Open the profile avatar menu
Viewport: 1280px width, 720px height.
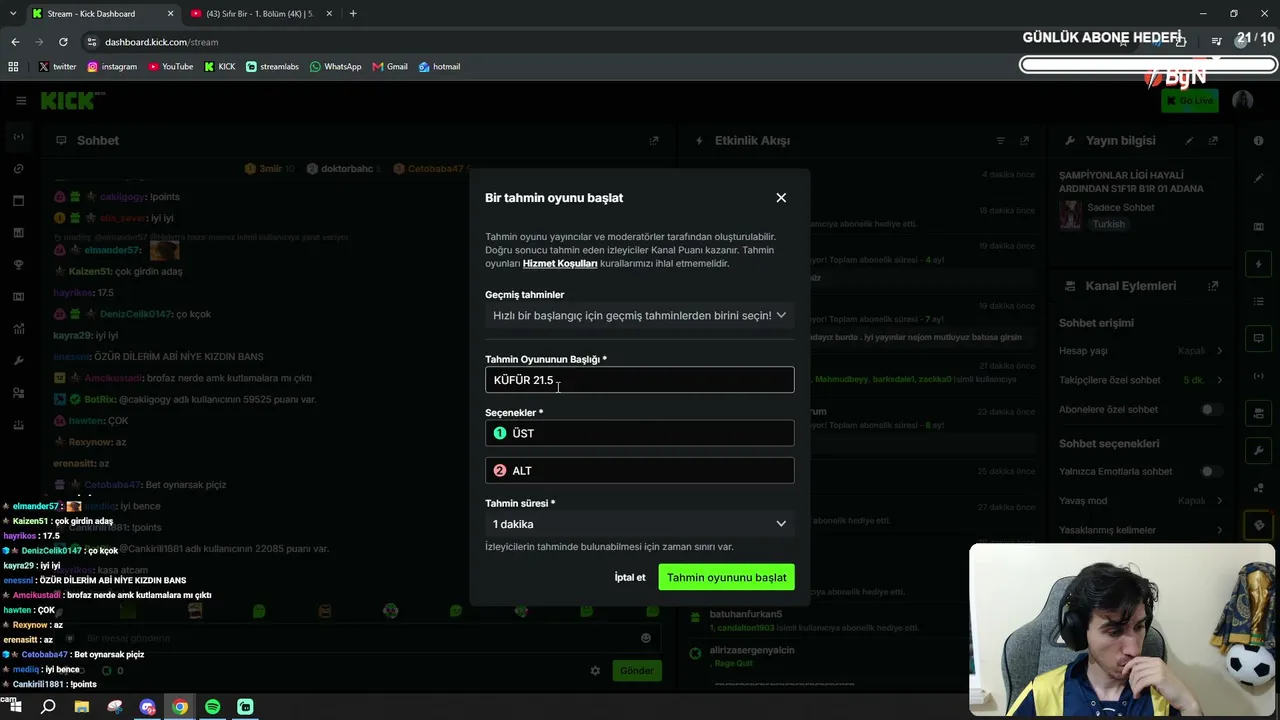coord(1243,100)
